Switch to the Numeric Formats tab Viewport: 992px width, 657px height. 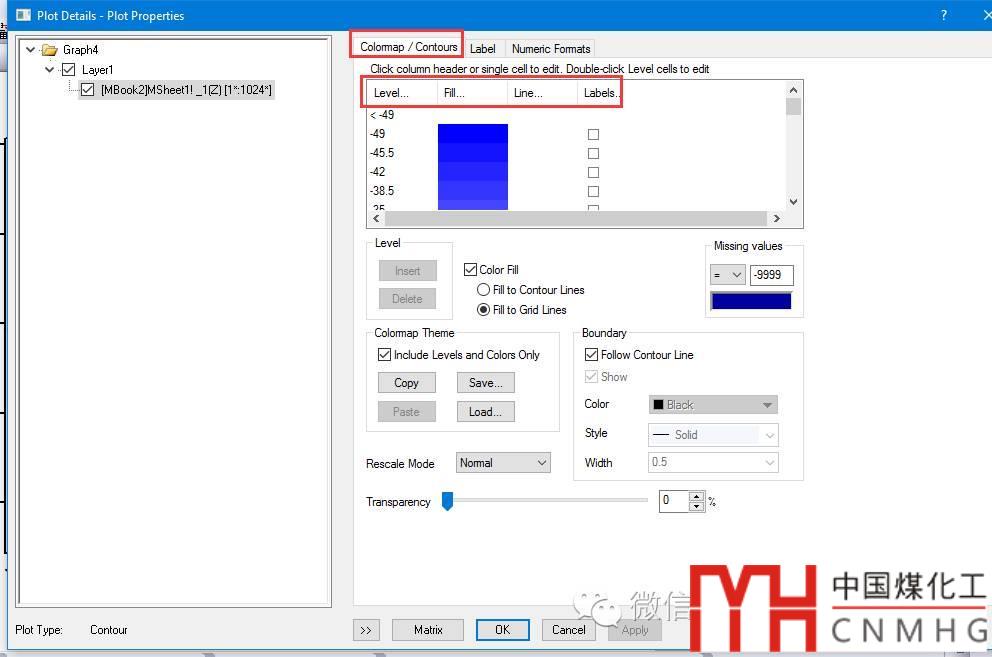click(551, 49)
